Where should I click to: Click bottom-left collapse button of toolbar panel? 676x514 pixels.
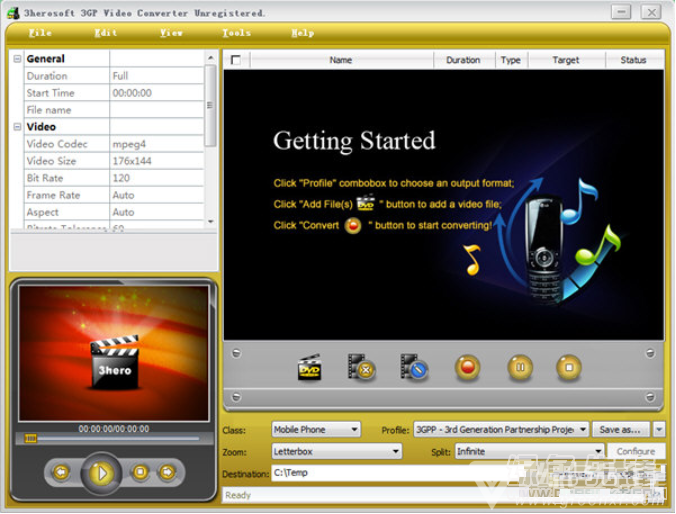tap(236, 397)
